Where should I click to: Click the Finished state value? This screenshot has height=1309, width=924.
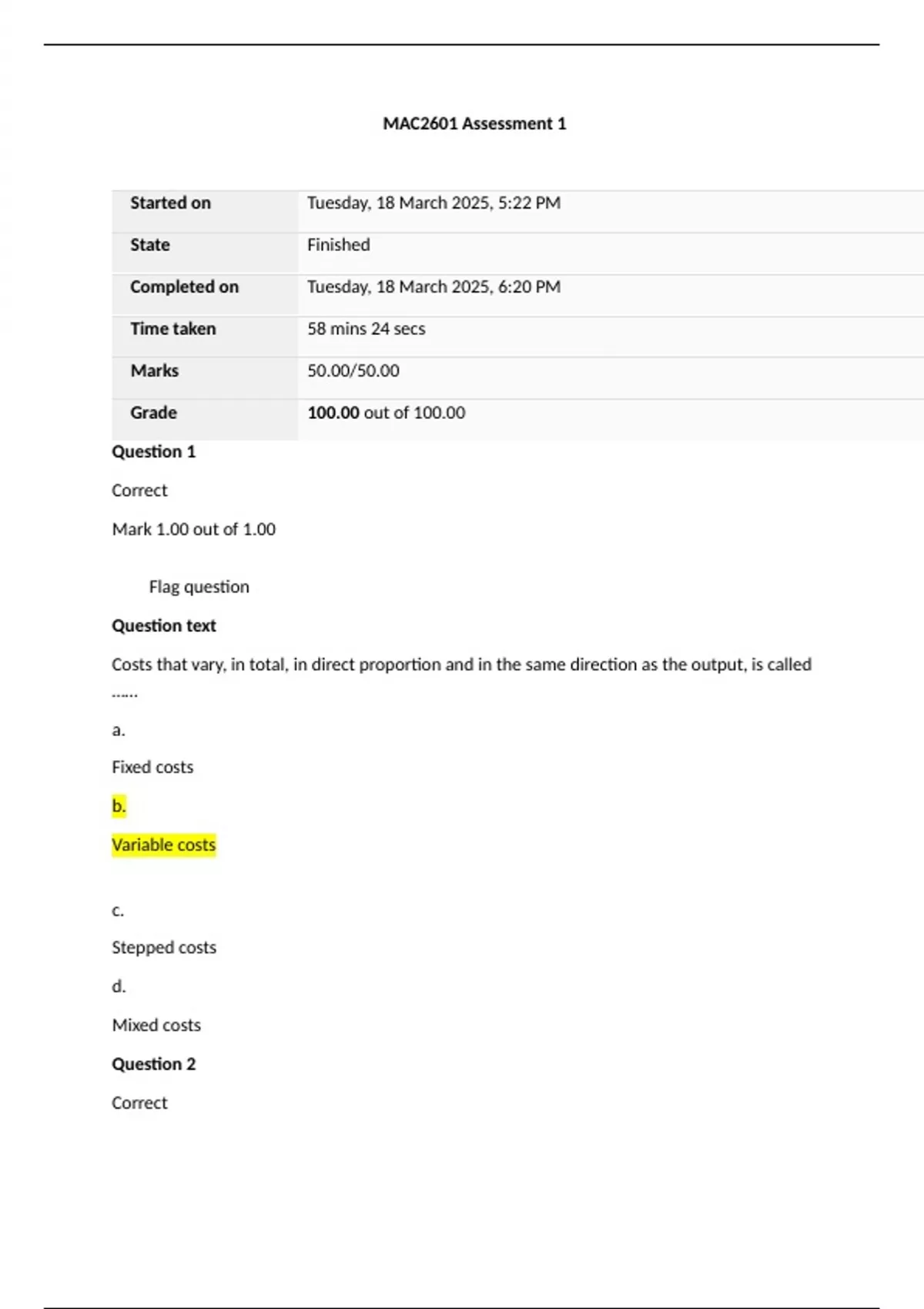[x=338, y=245]
